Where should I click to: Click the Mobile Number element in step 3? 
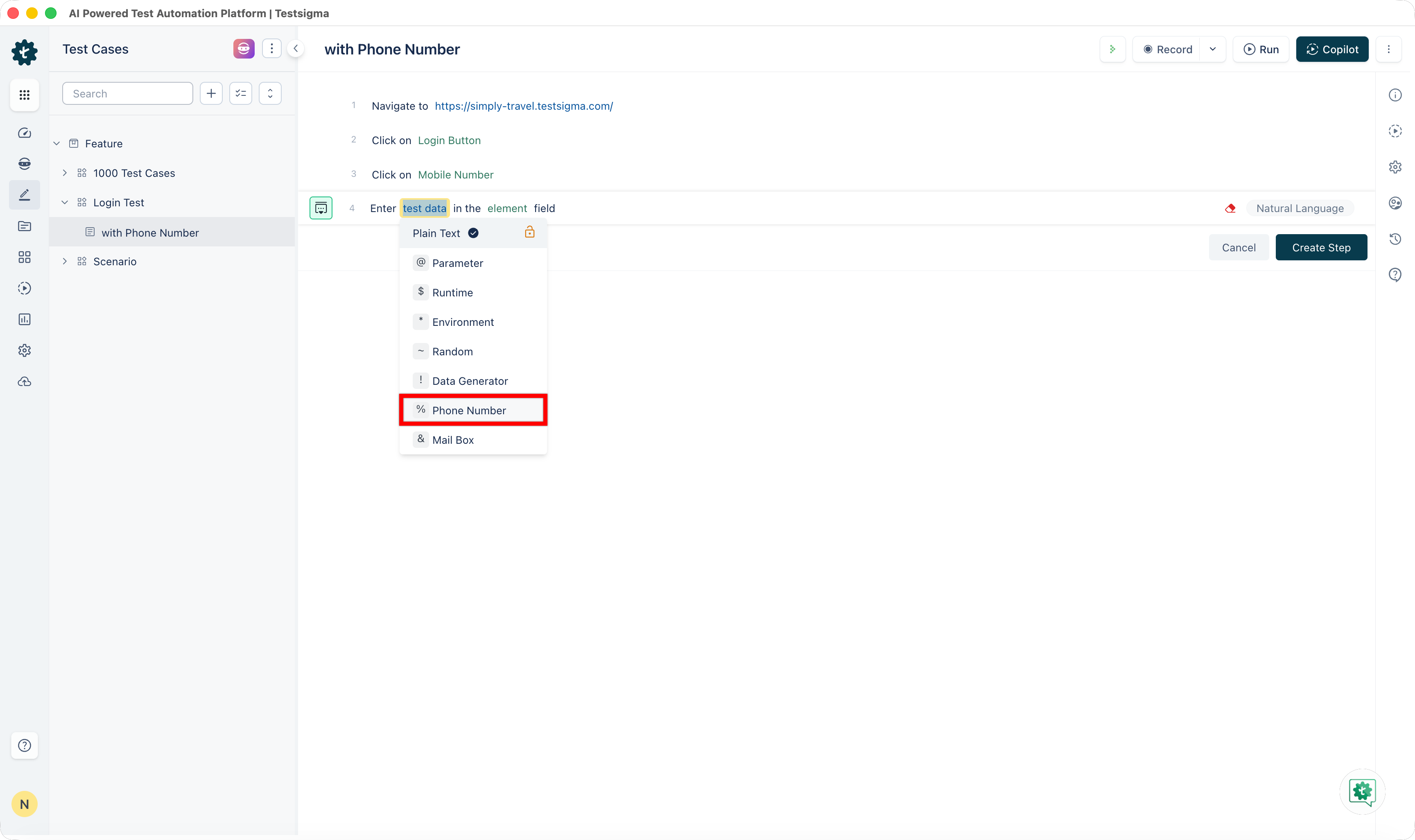[x=456, y=175]
